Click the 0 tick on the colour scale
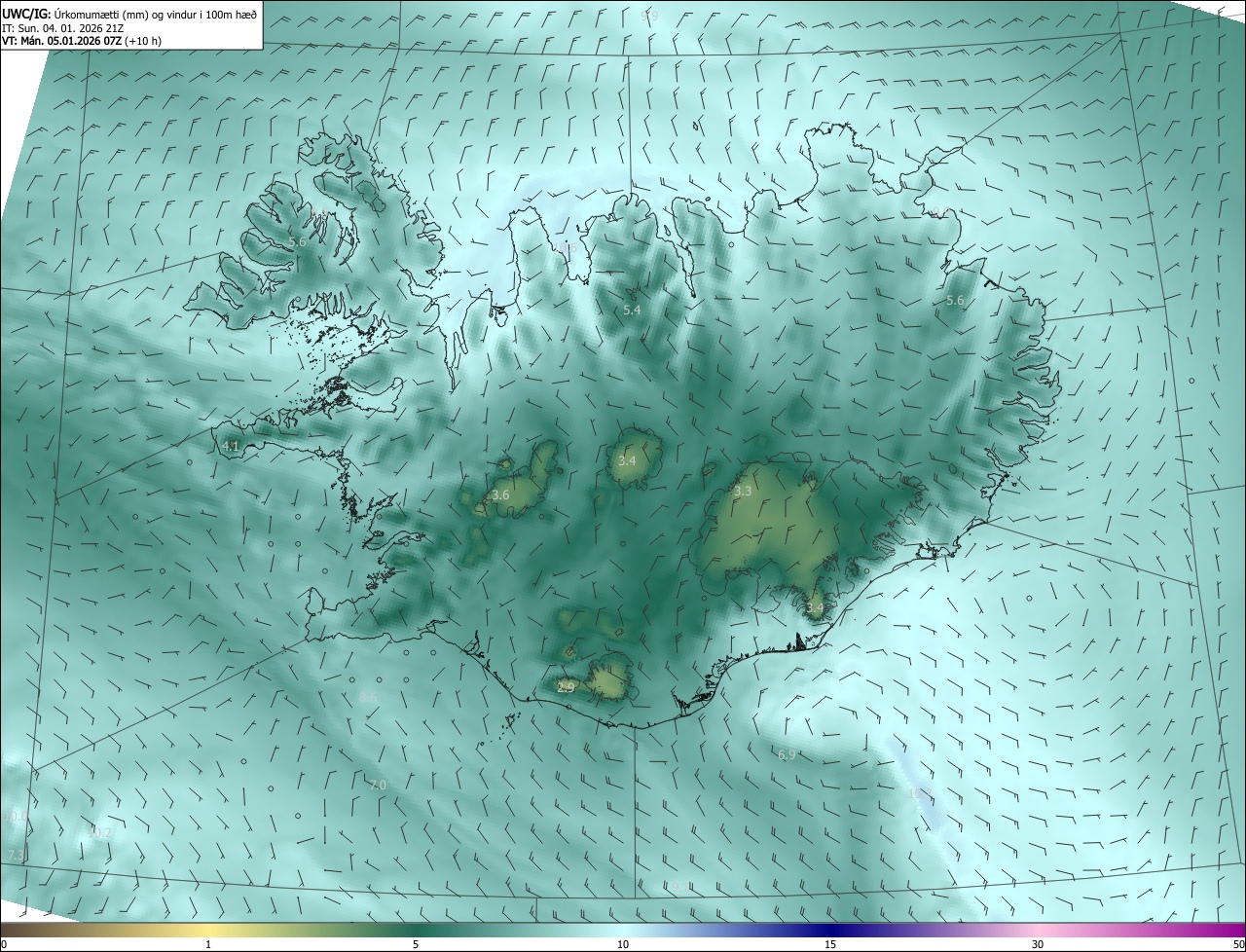Screen dimensions: 1246x952 [x=4, y=944]
